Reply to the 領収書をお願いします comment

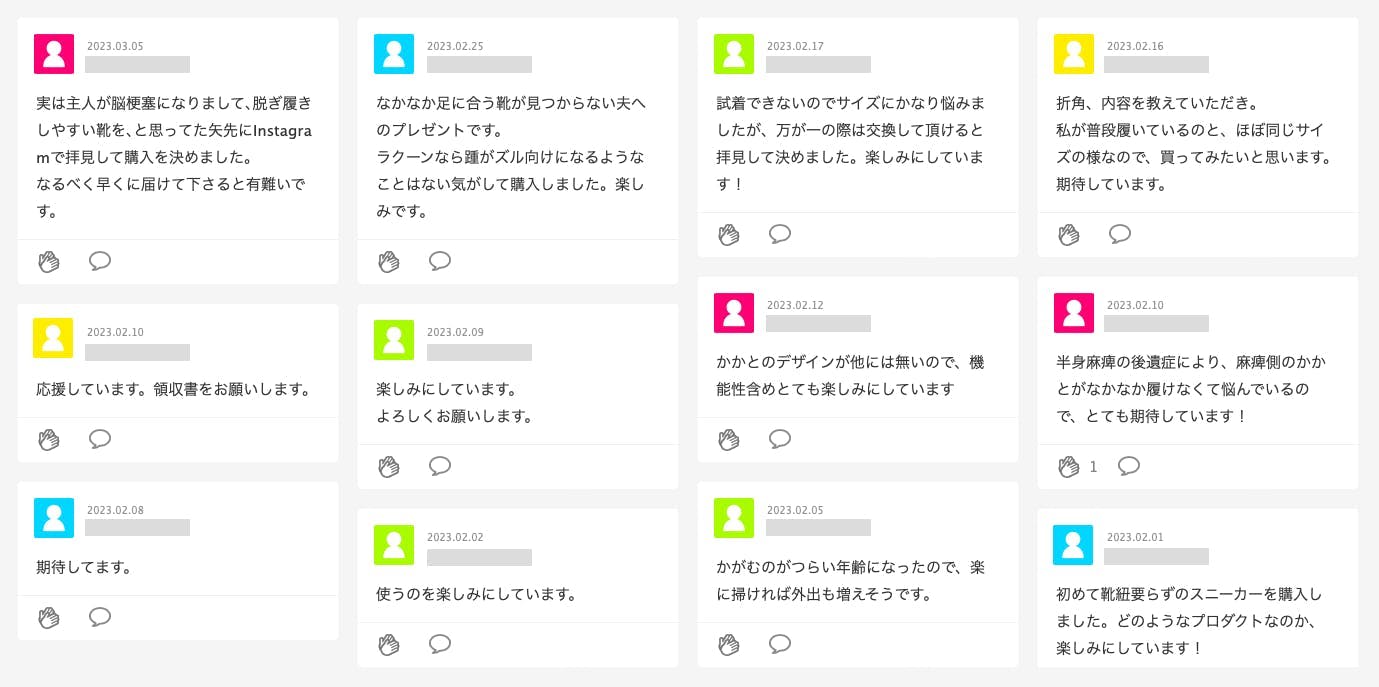pyautogui.click(x=100, y=439)
